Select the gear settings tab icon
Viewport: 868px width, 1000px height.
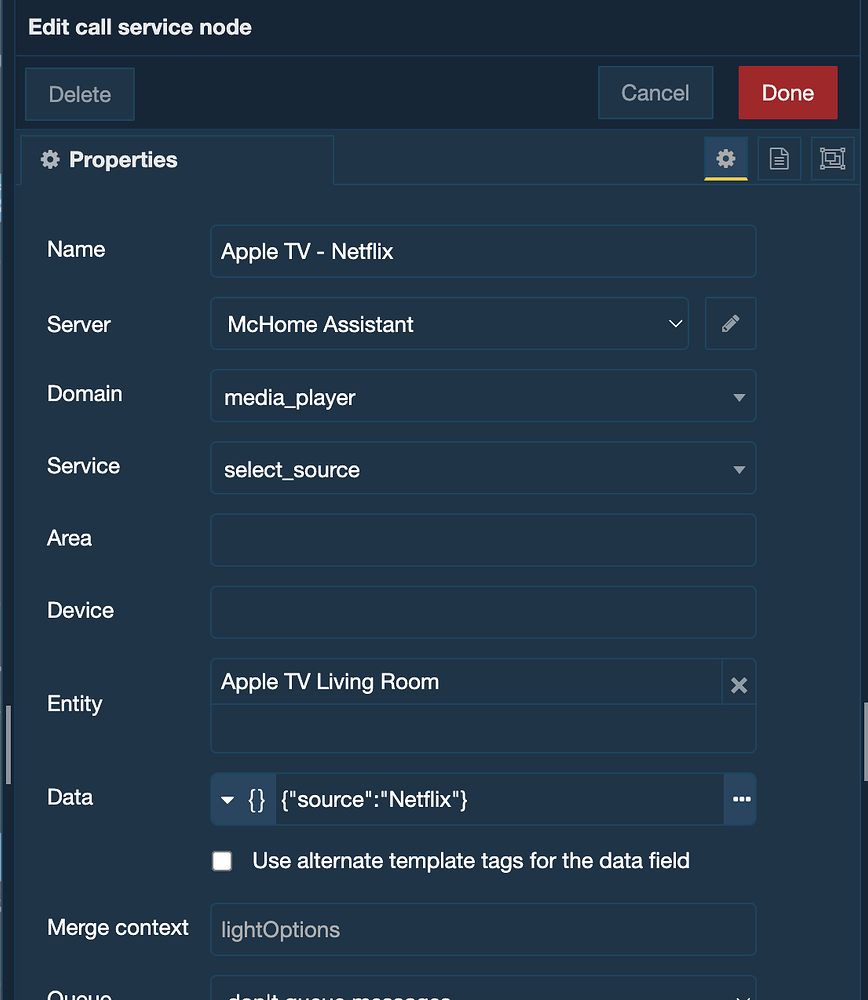point(726,159)
